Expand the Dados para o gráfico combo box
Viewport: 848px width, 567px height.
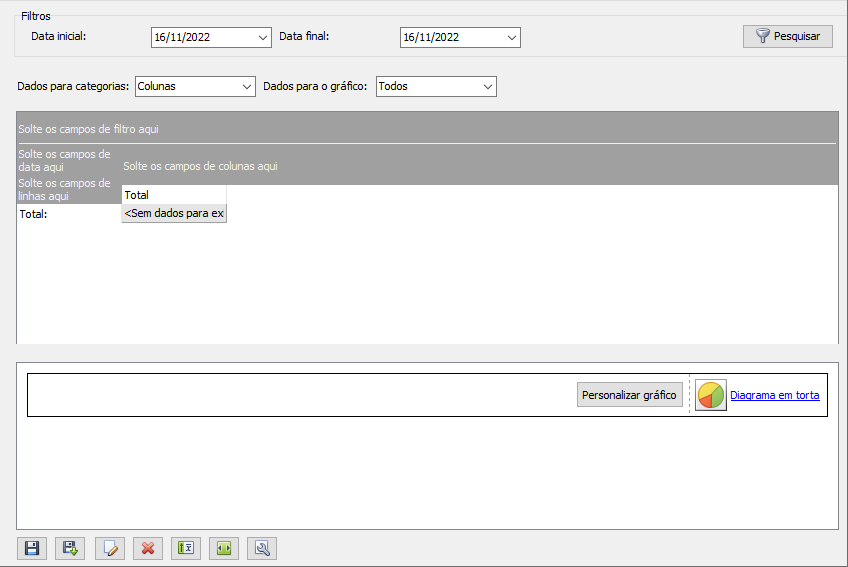coord(488,87)
